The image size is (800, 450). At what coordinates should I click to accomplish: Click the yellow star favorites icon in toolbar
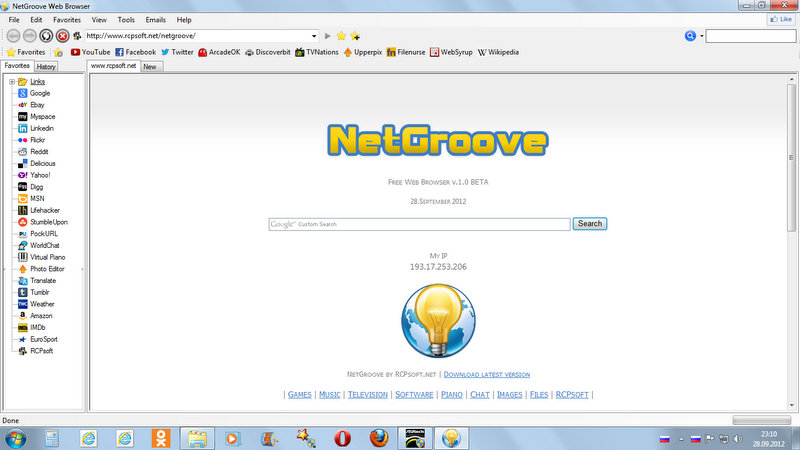(x=341, y=36)
